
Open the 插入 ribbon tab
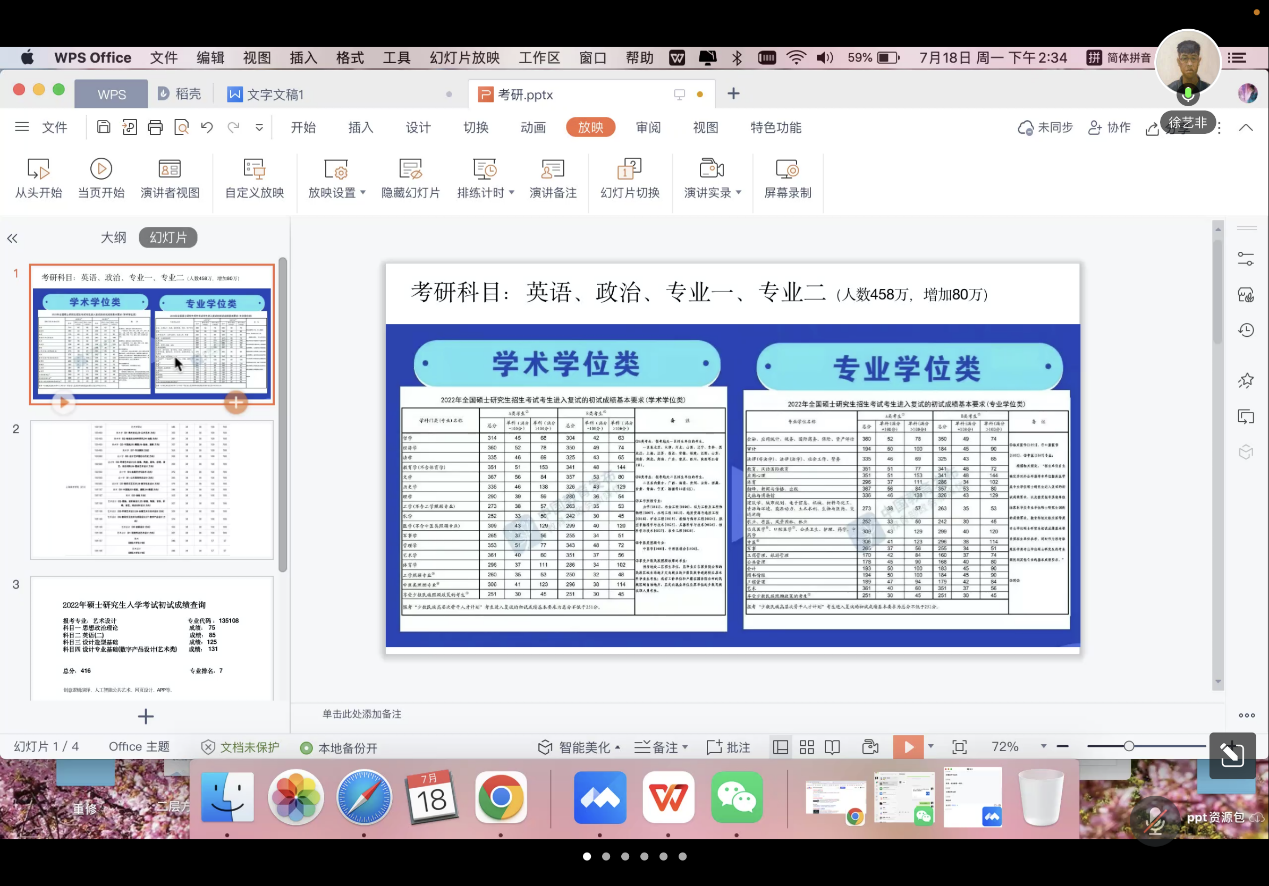point(361,127)
